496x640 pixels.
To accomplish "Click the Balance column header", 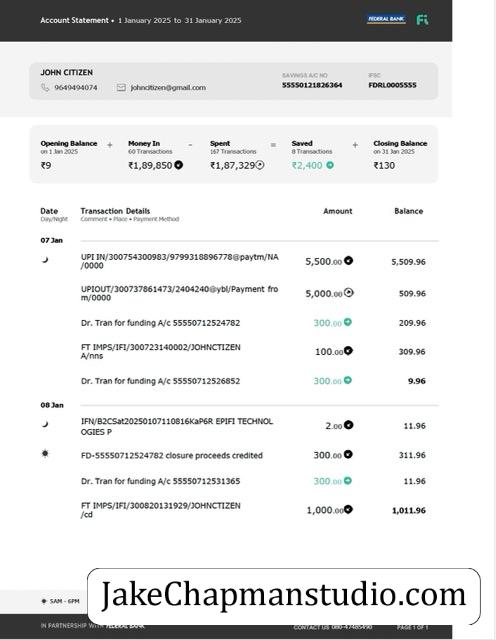I will point(409,211).
